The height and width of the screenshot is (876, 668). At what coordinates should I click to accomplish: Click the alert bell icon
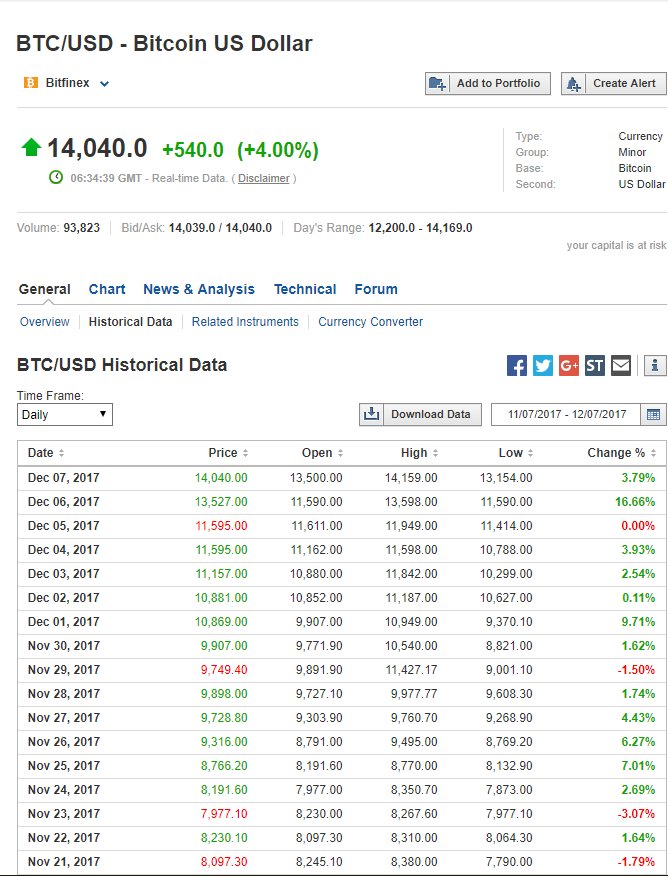click(574, 84)
